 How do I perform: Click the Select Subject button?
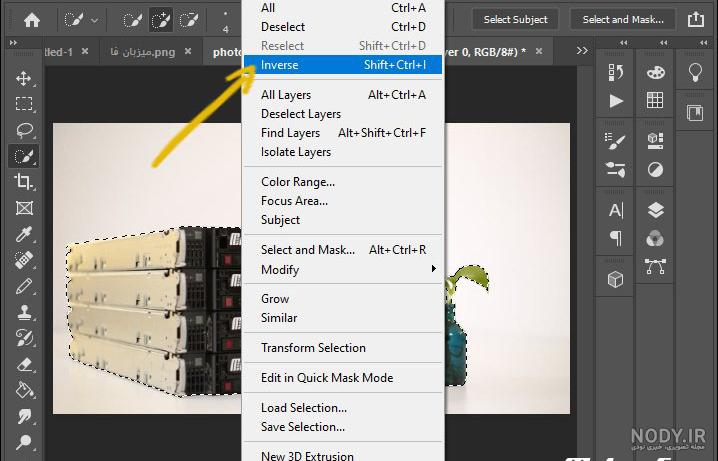pos(516,20)
